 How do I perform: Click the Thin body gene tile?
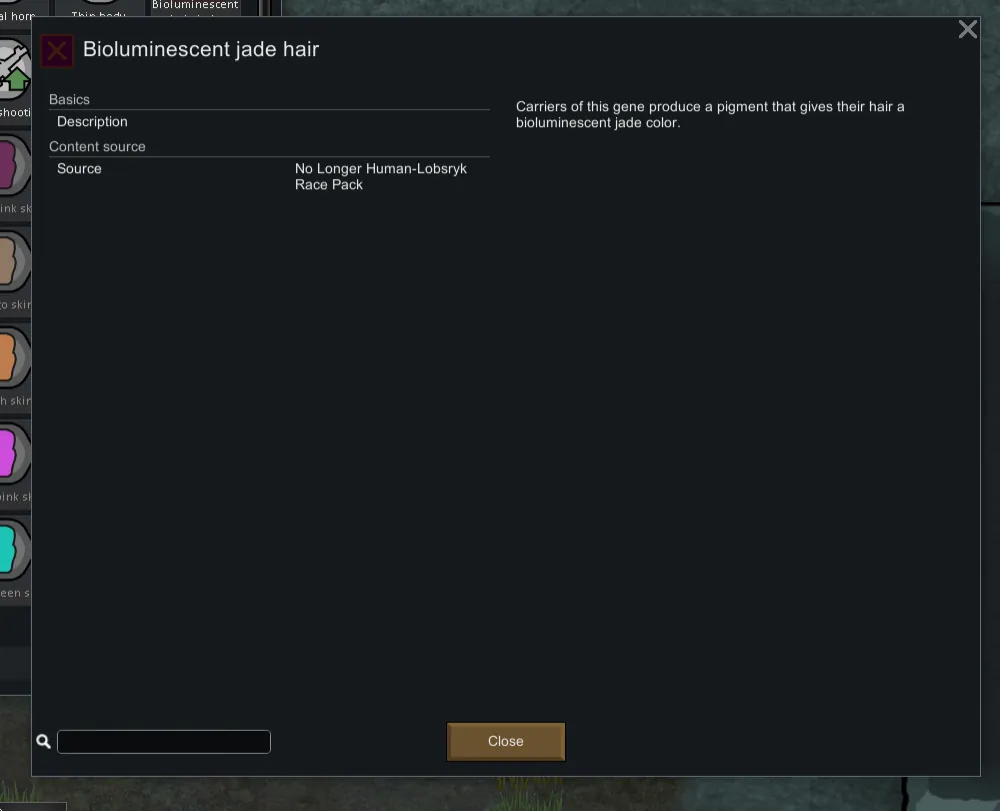(x=99, y=8)
